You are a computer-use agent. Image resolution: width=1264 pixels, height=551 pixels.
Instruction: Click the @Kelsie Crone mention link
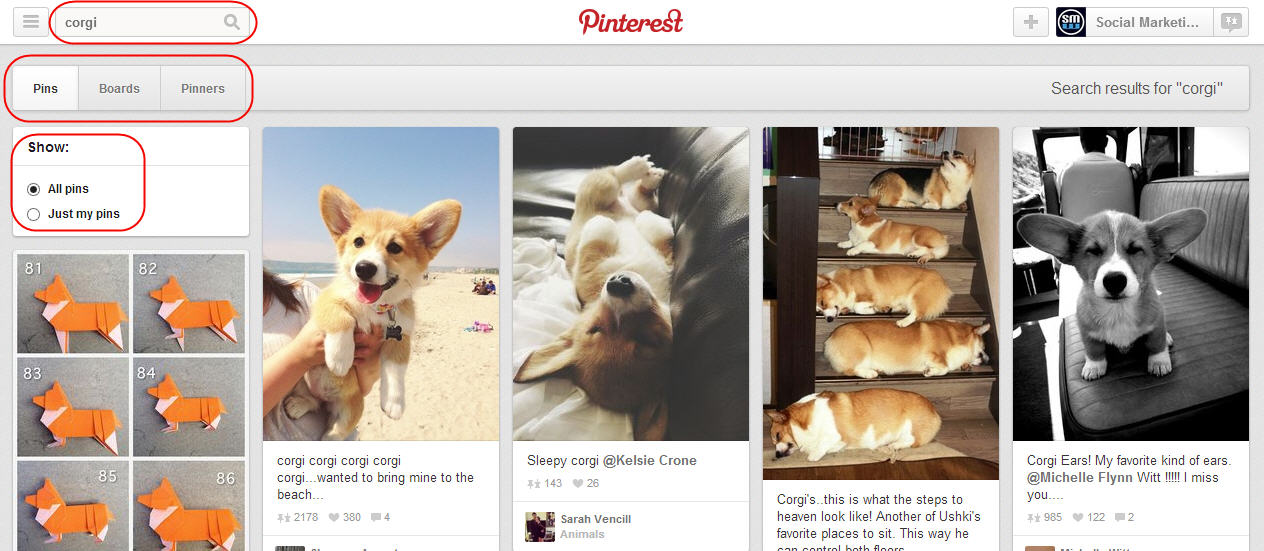649,461
